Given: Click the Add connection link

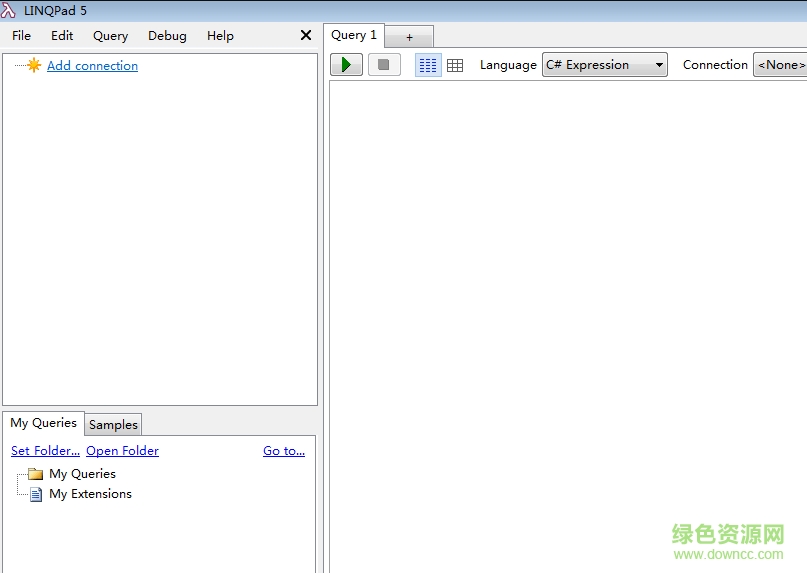Looking at the screenshot, I should tap(92, 66).
